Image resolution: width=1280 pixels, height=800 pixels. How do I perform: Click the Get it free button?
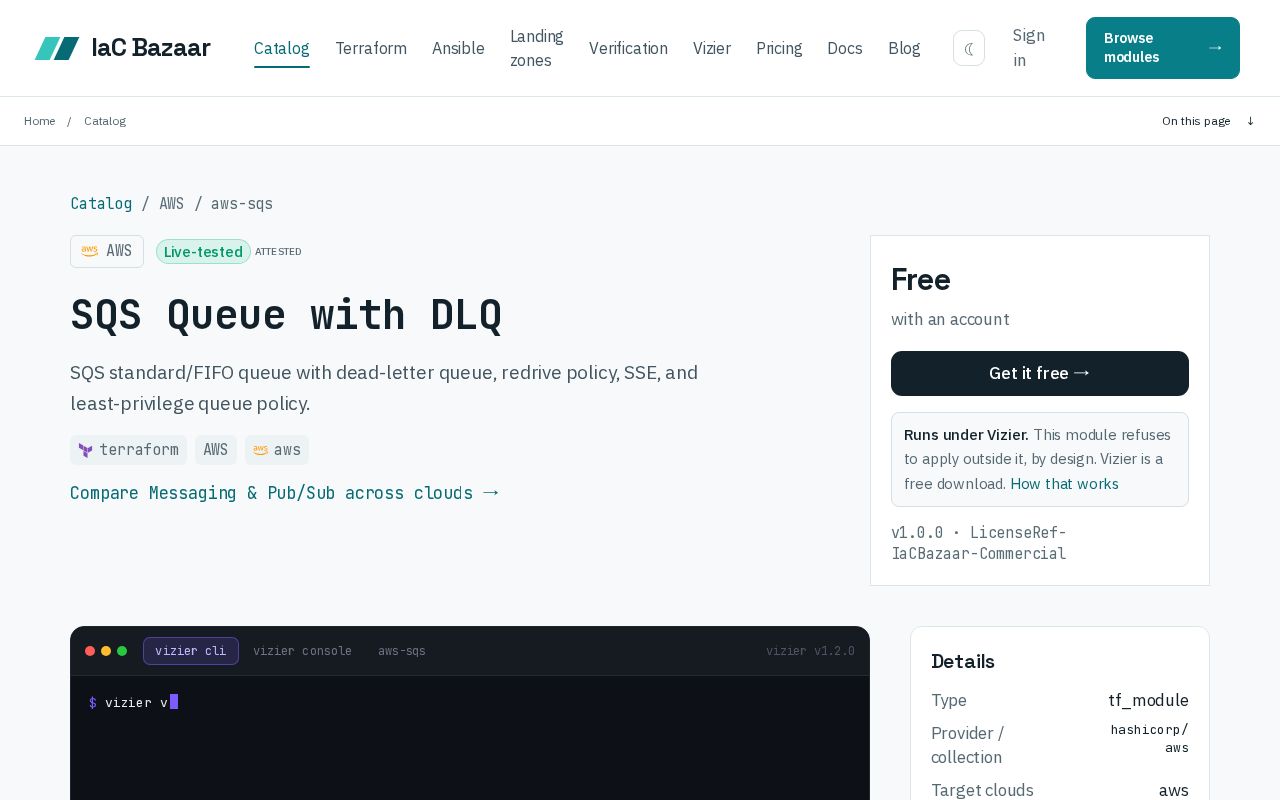(1040, 373)
